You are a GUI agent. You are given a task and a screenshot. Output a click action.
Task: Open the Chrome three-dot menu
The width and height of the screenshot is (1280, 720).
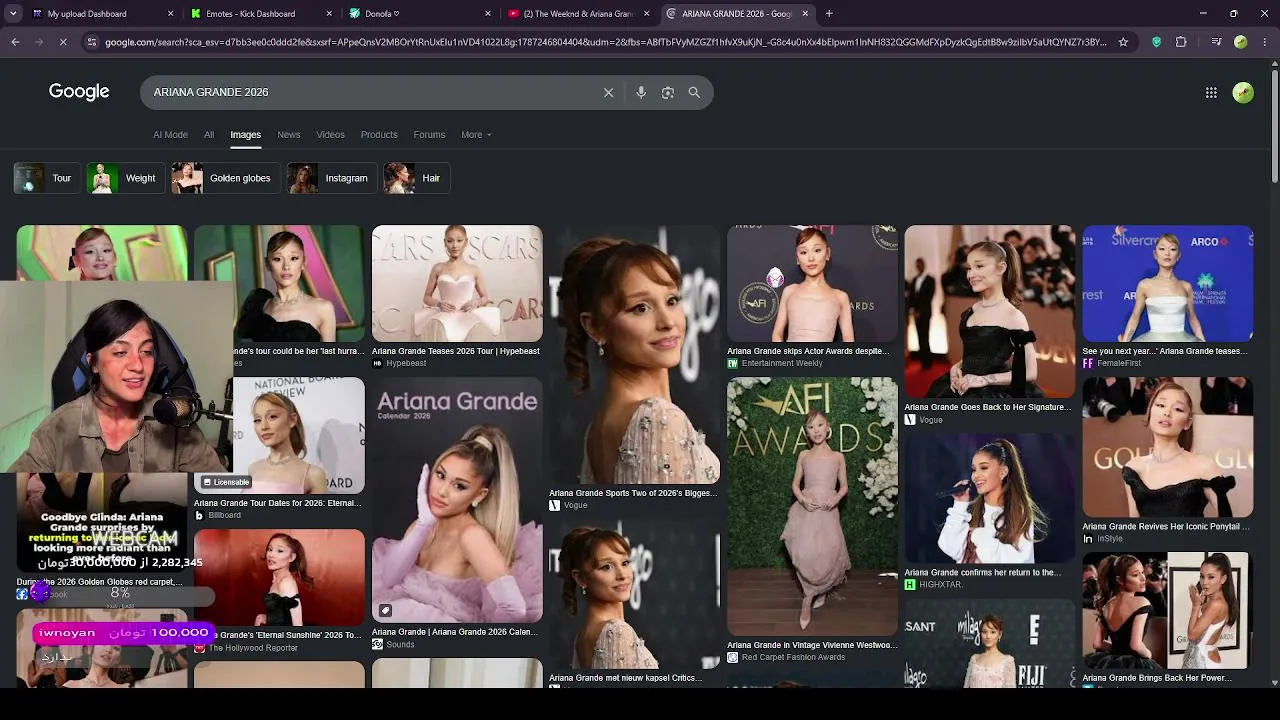(1265, 42)
